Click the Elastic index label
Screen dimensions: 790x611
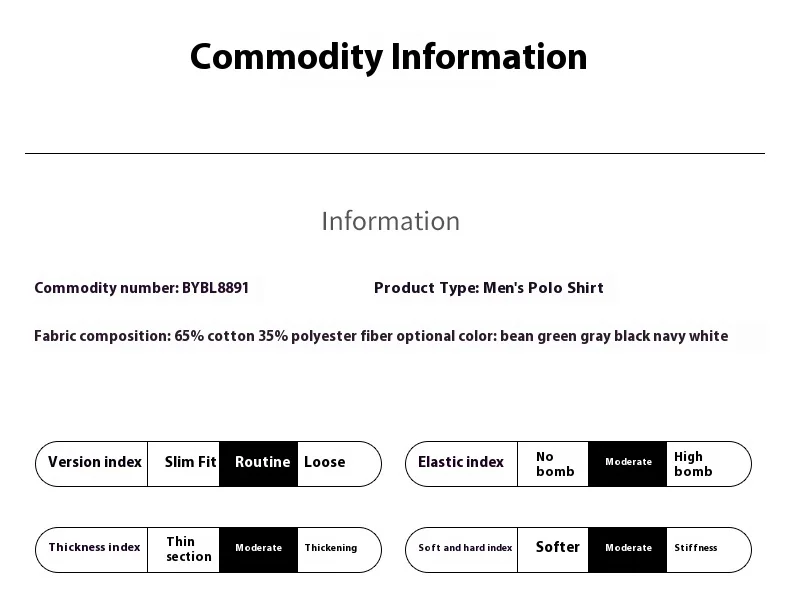click(461, 463)
